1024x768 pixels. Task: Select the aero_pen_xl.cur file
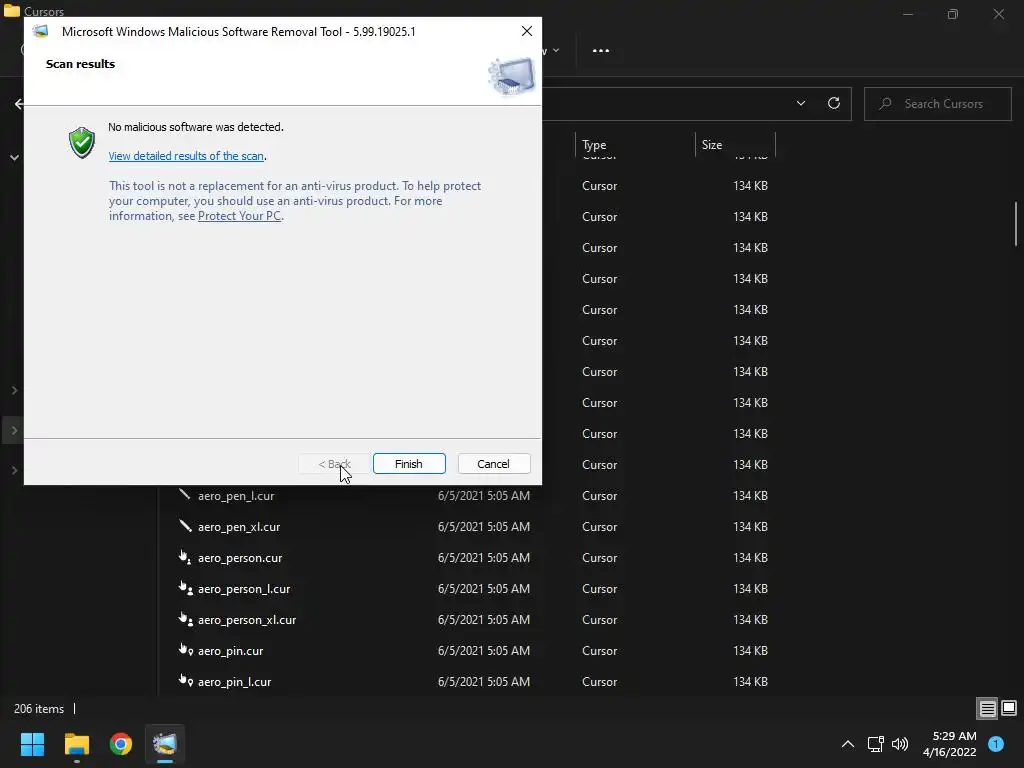pyautogui.click(x=239, y=527)
